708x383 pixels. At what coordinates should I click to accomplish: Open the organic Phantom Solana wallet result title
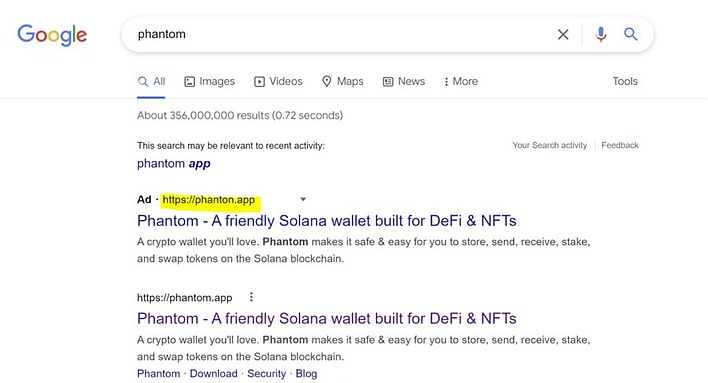326,319
